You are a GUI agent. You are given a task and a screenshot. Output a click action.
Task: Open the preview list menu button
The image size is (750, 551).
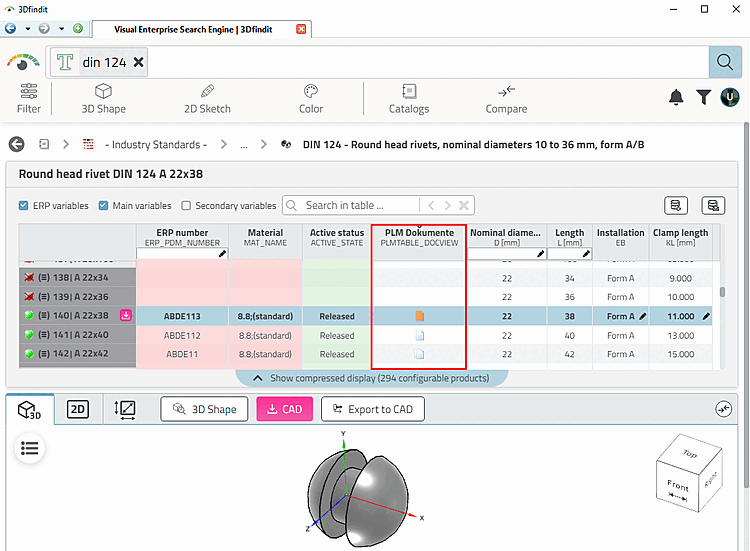[30, 448]
